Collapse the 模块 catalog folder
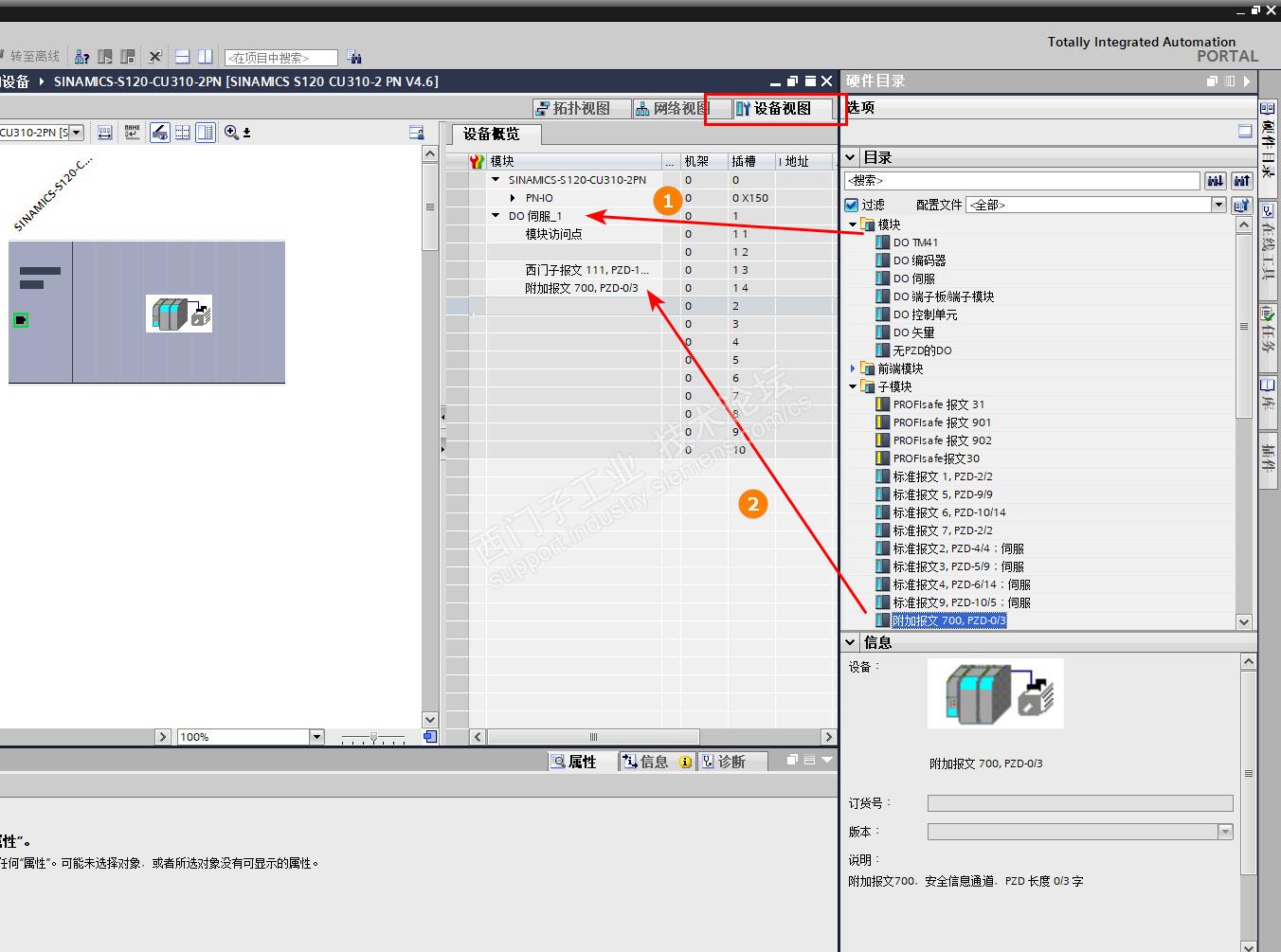This screenshot has height=952, width=1281. click(853, 225)
